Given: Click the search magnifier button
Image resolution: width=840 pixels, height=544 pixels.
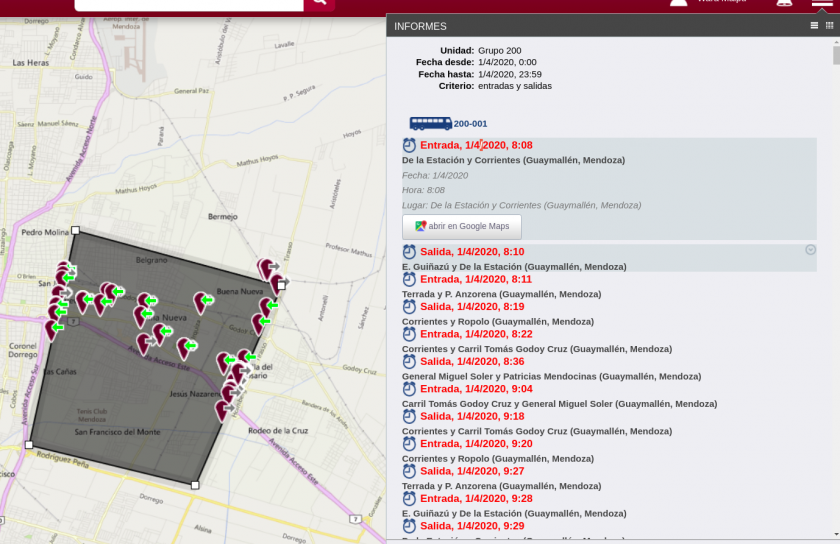Looking at the screenshot, I should (319, 3).
